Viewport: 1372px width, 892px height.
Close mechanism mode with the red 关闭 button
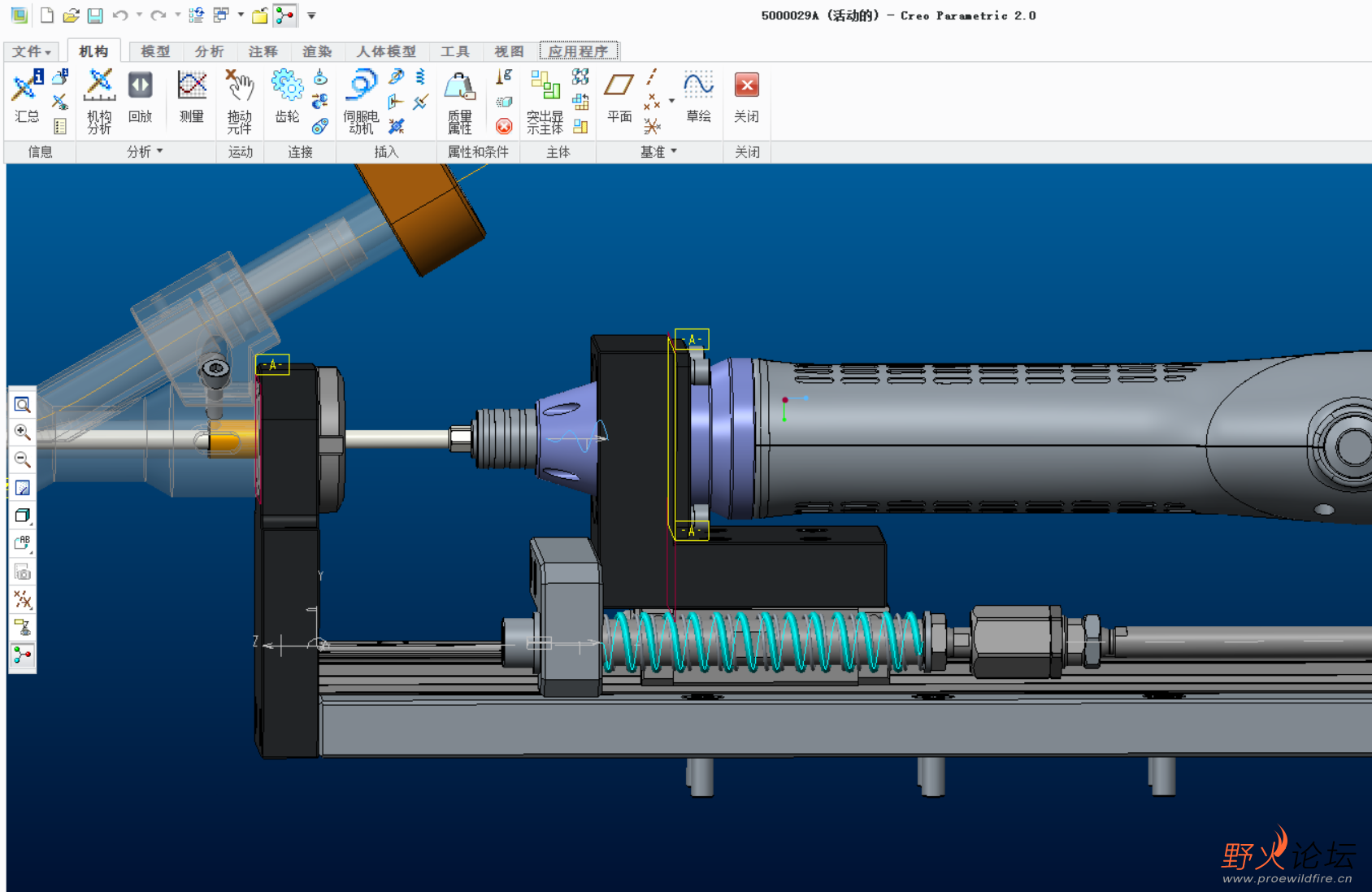click(x=747, y=96)
